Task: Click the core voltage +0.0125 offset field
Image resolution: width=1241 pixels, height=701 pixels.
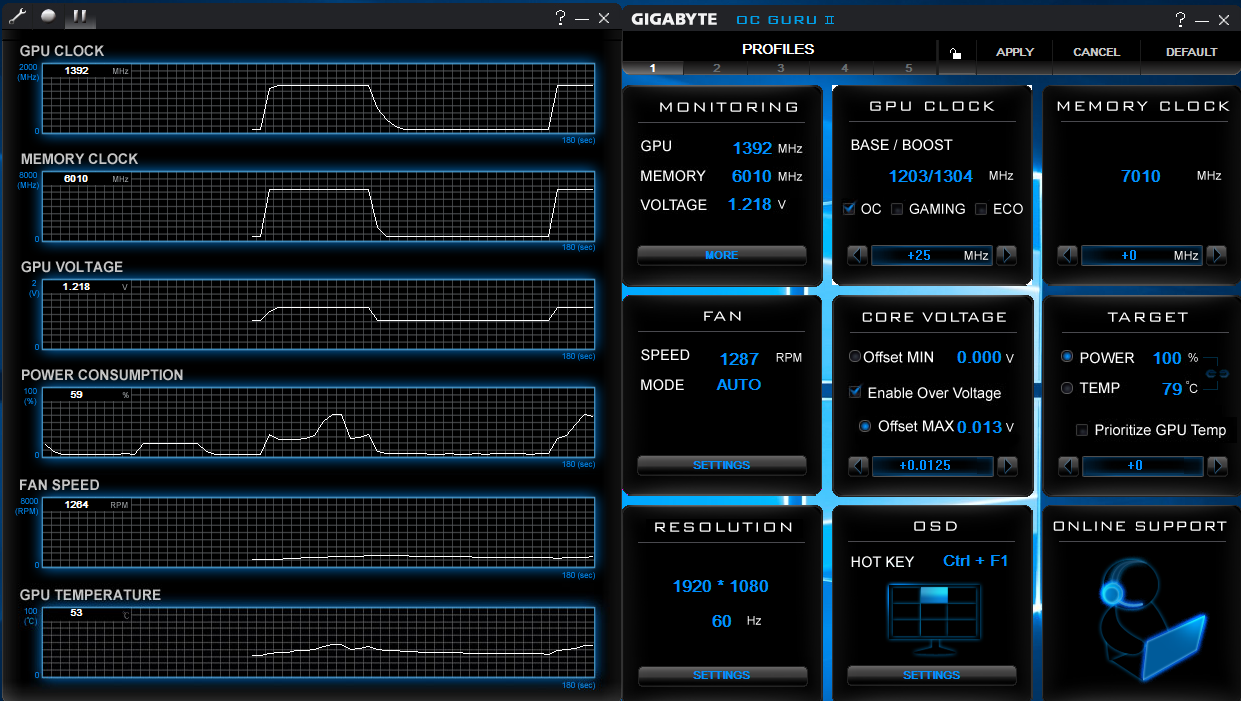Action: point(933,466)
